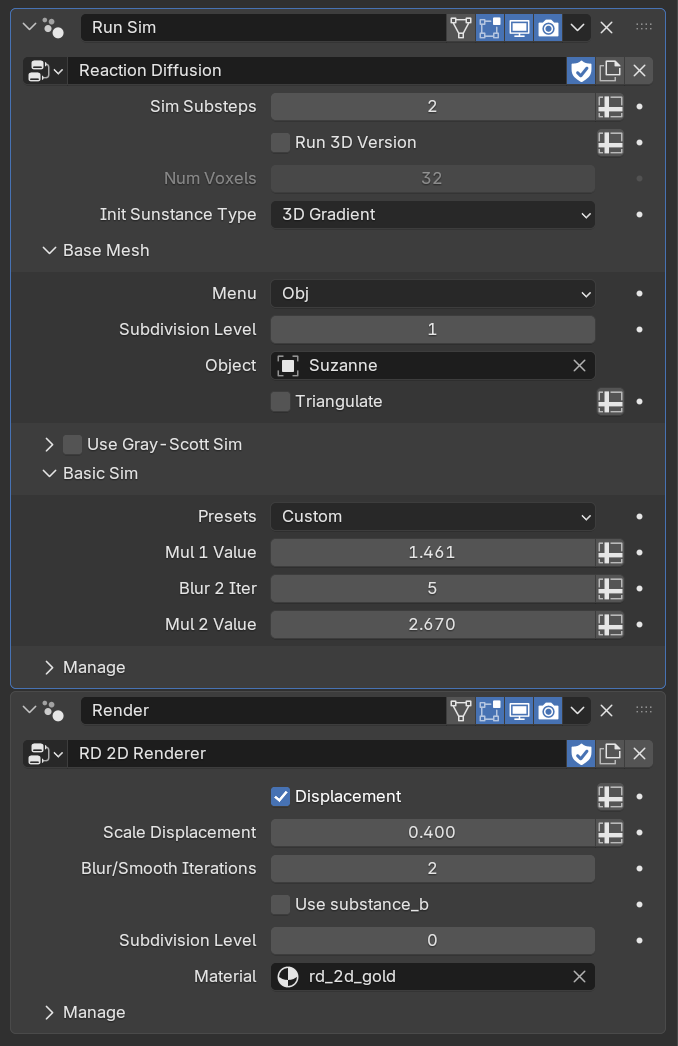Expand the Use Gray-Scott Sim subpanel
This screenshot has height=1046, width=678.
click(49, 444)
